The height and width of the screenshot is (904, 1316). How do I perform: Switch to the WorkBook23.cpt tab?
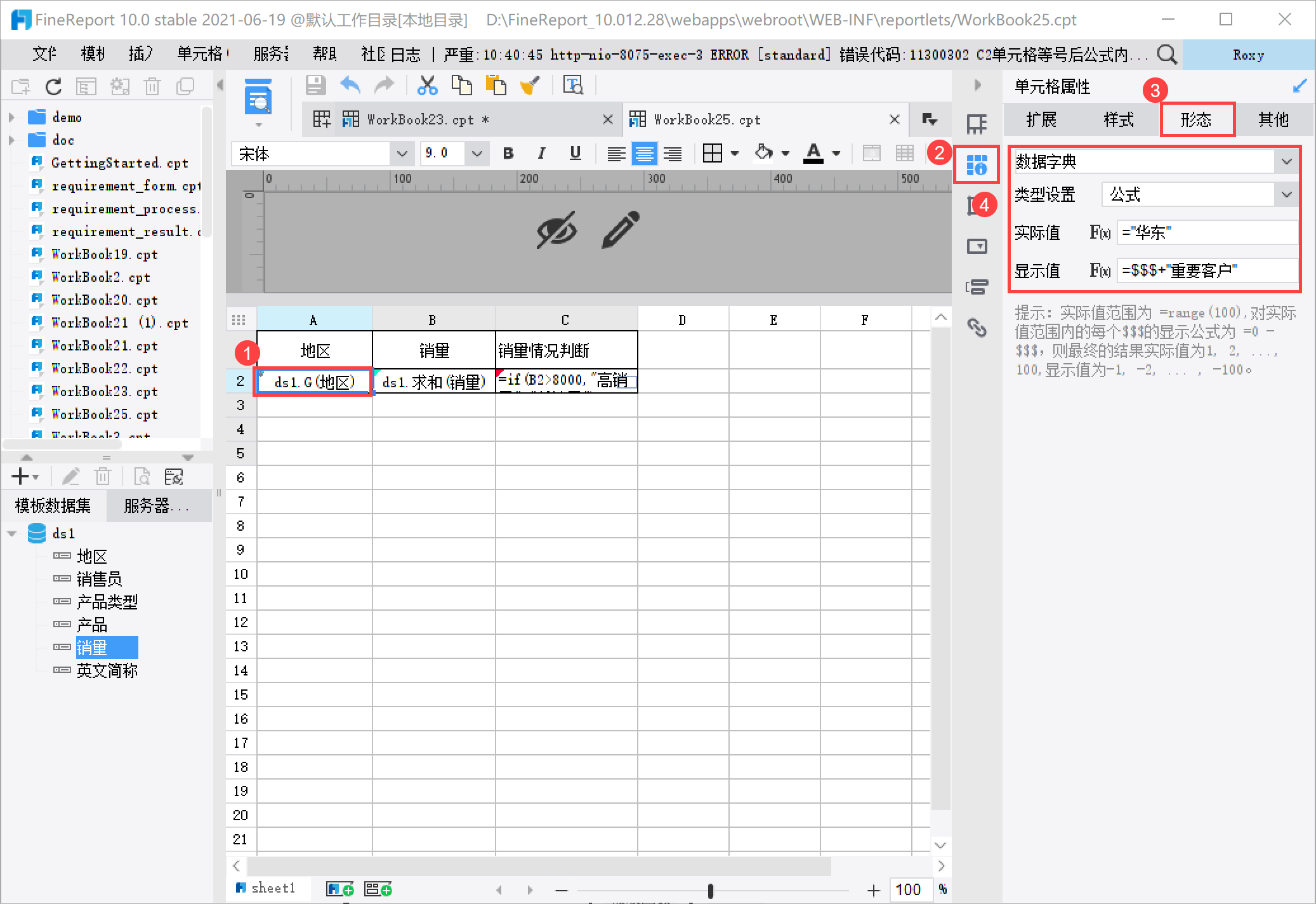click(420, 120)
